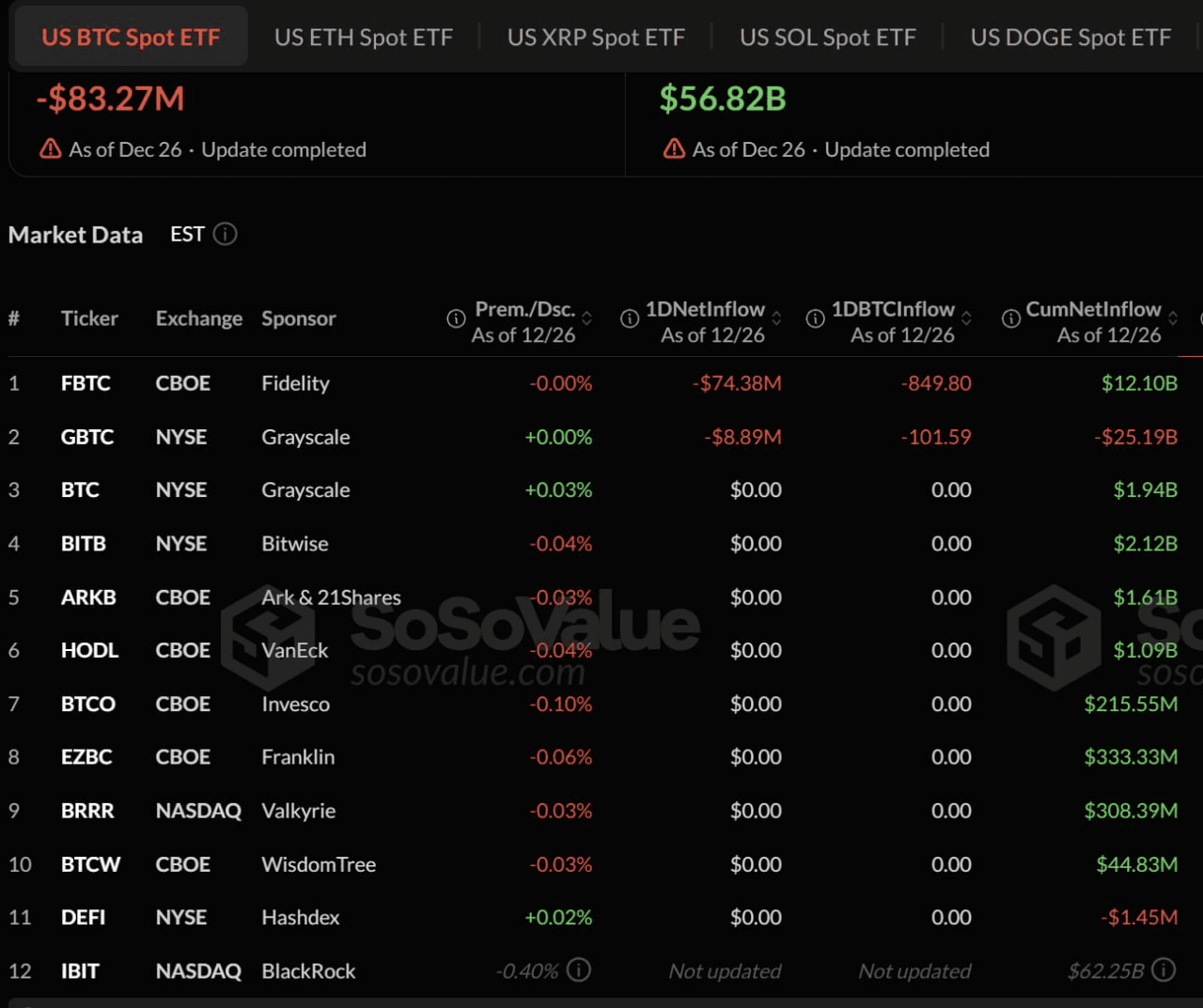Click the warning icon beside the $56.82B status
Viewport: 1203px width, 1008px height.
[x=674, y=148]
